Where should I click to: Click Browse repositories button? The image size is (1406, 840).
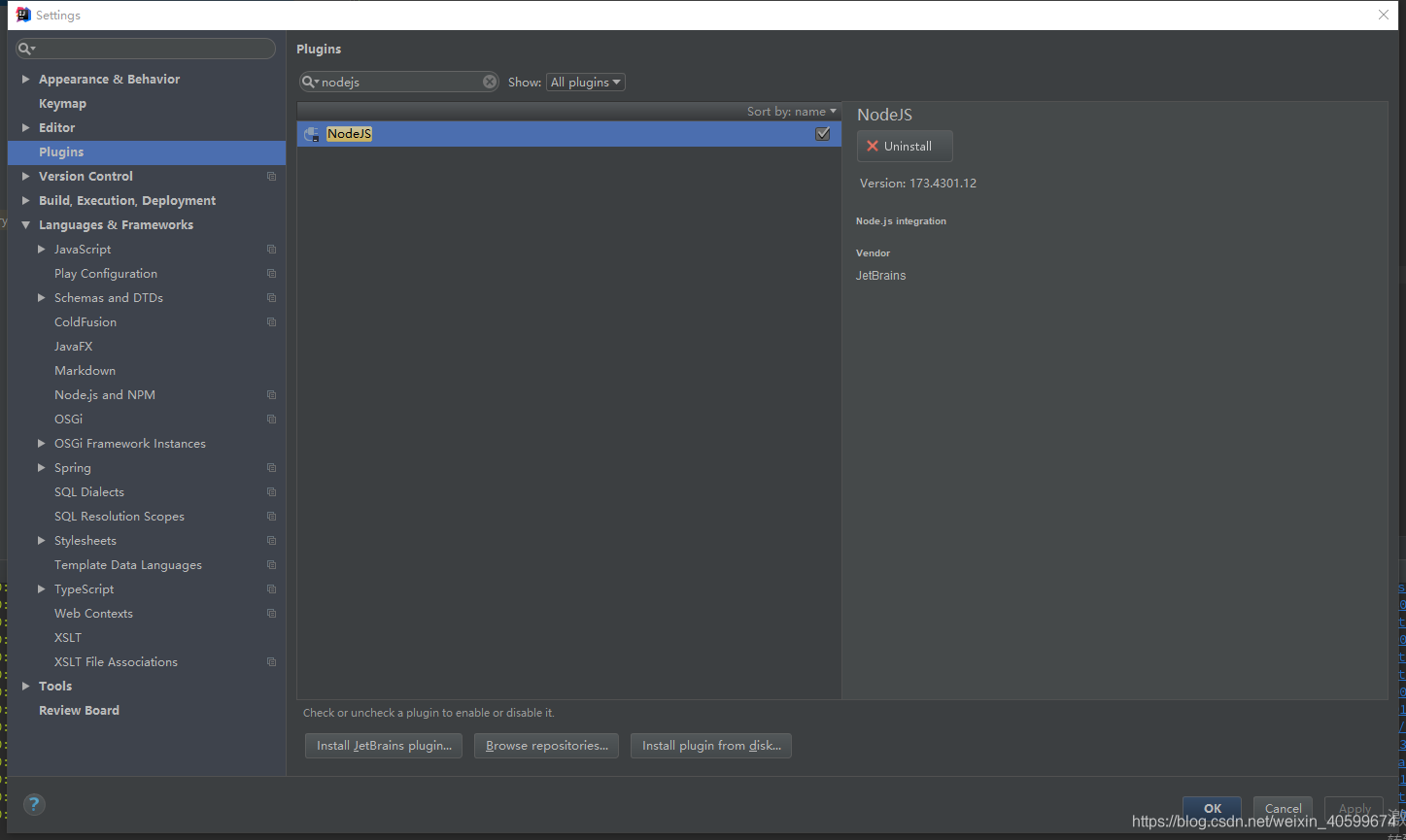(x=546, y=746)
